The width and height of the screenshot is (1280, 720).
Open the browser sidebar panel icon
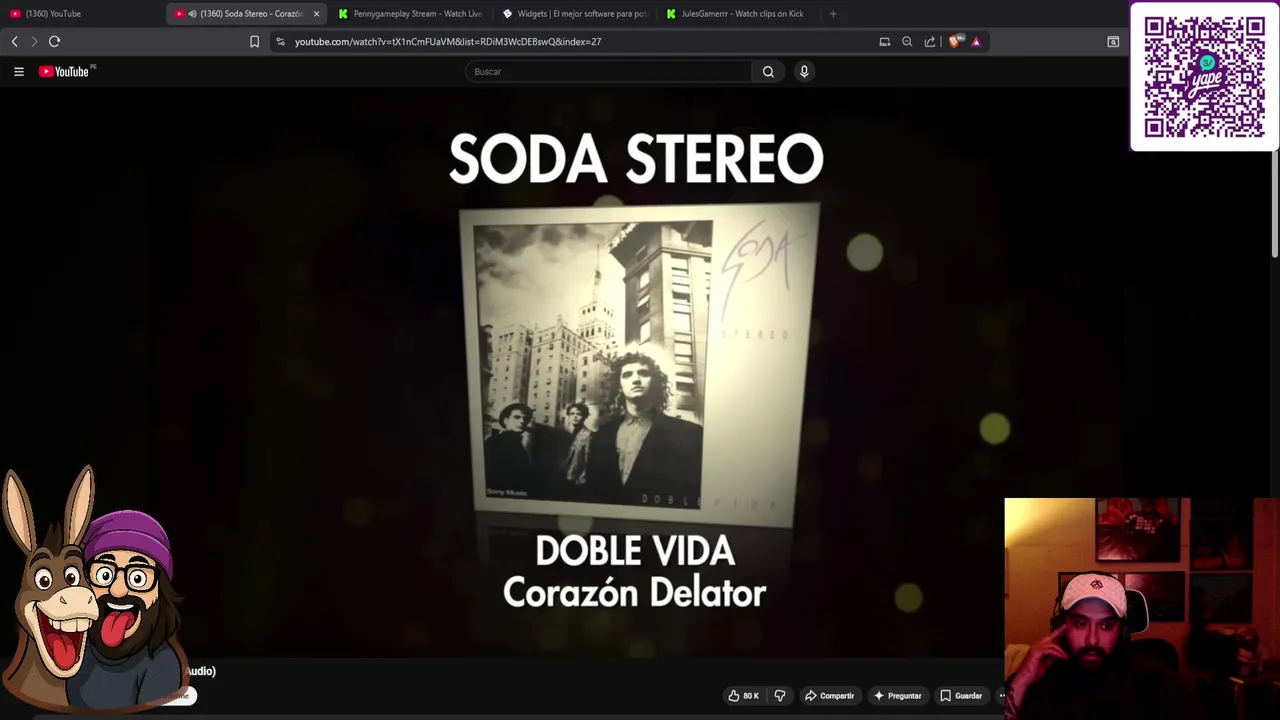[x=1113, y=41]
